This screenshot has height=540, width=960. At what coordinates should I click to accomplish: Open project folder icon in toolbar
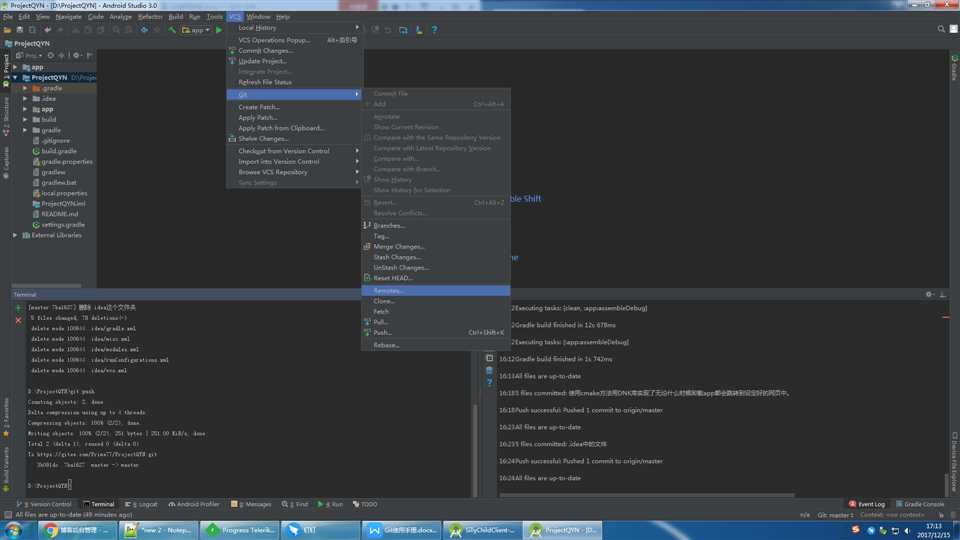coord(7,30)
